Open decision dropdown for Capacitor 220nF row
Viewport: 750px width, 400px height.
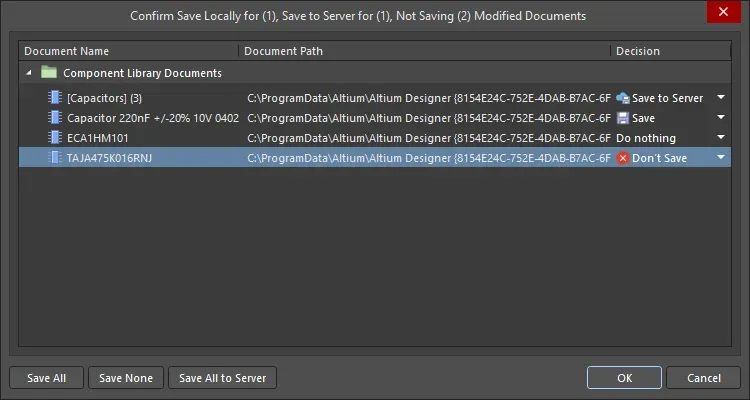point(721,118)
